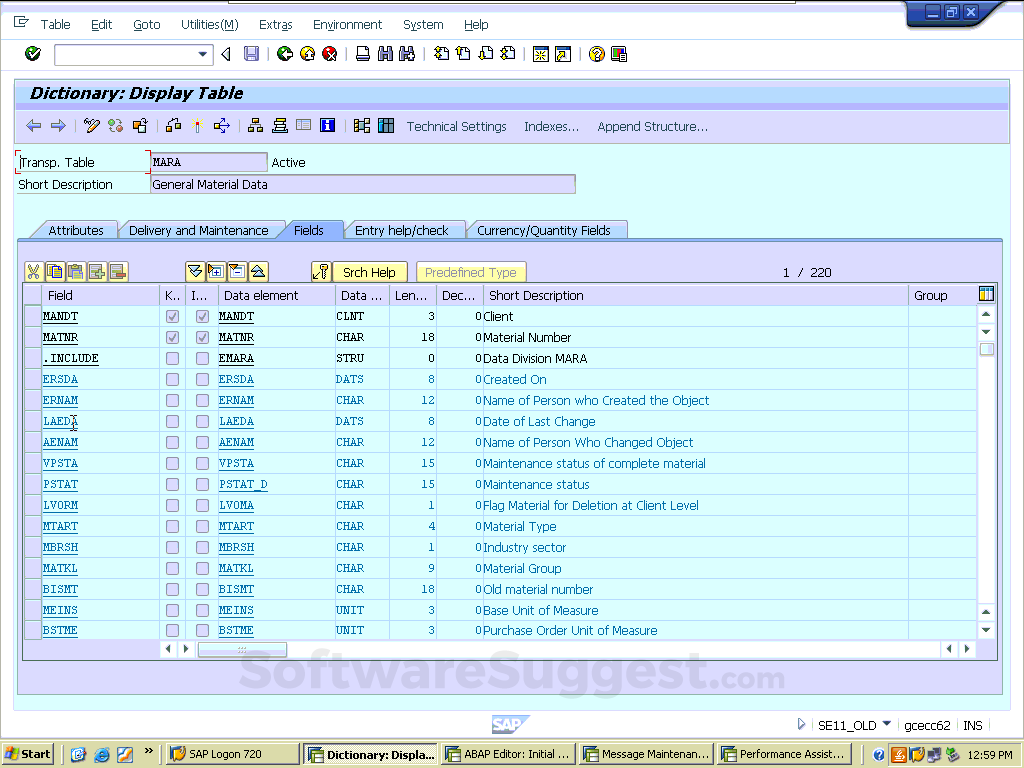The image size is (1024, 768).
Task: Click the previous object left arrow icon
Action: [33, 125]
